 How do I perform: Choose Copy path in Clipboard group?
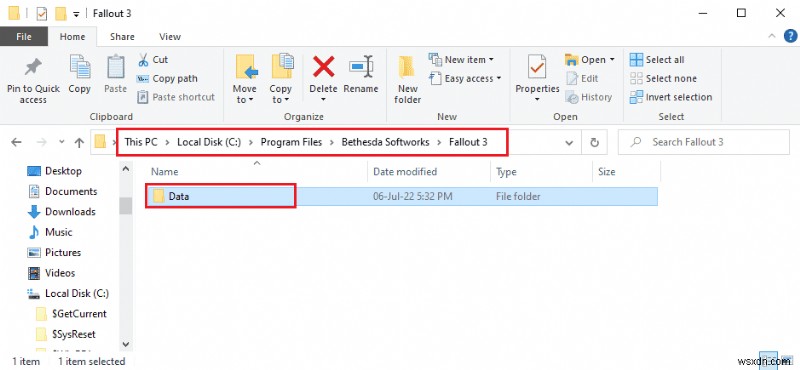click(167, 79)
